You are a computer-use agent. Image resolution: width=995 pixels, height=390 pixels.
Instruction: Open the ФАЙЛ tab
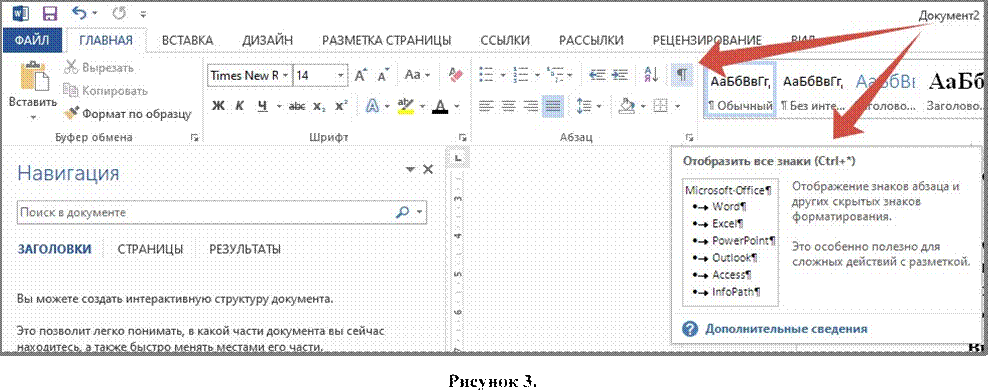click(x=32, y=41)
